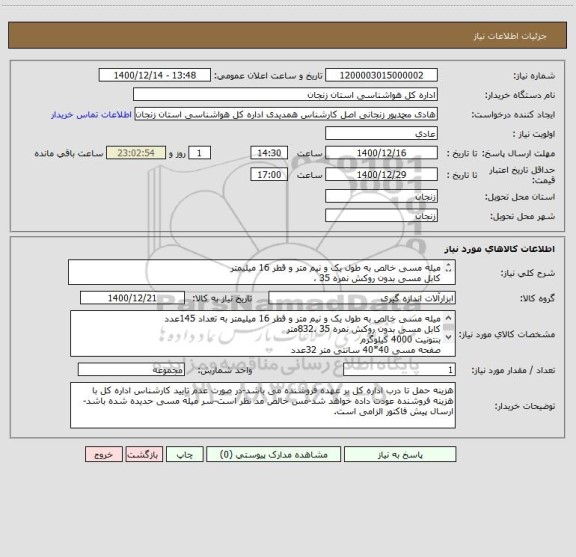
Task: Click the priority field showing 'عادی'
Action: (381, 133)
